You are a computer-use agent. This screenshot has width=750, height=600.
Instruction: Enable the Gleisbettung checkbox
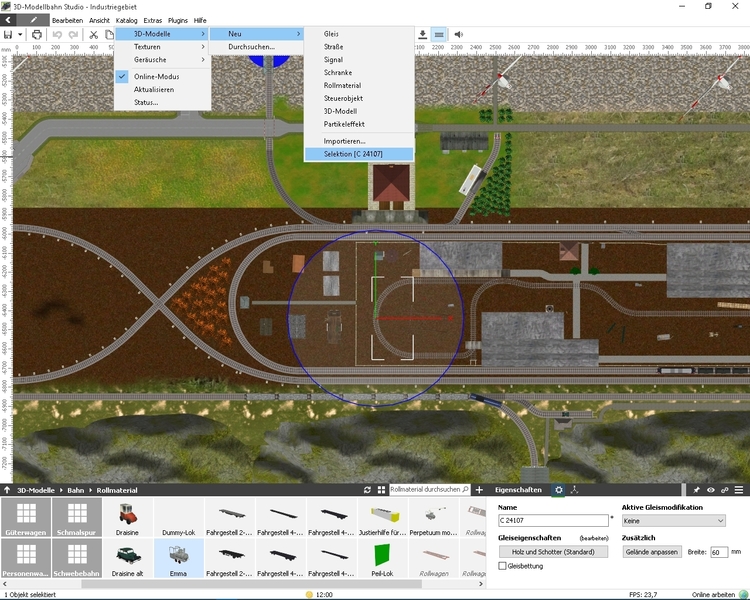tap(502, 566)
